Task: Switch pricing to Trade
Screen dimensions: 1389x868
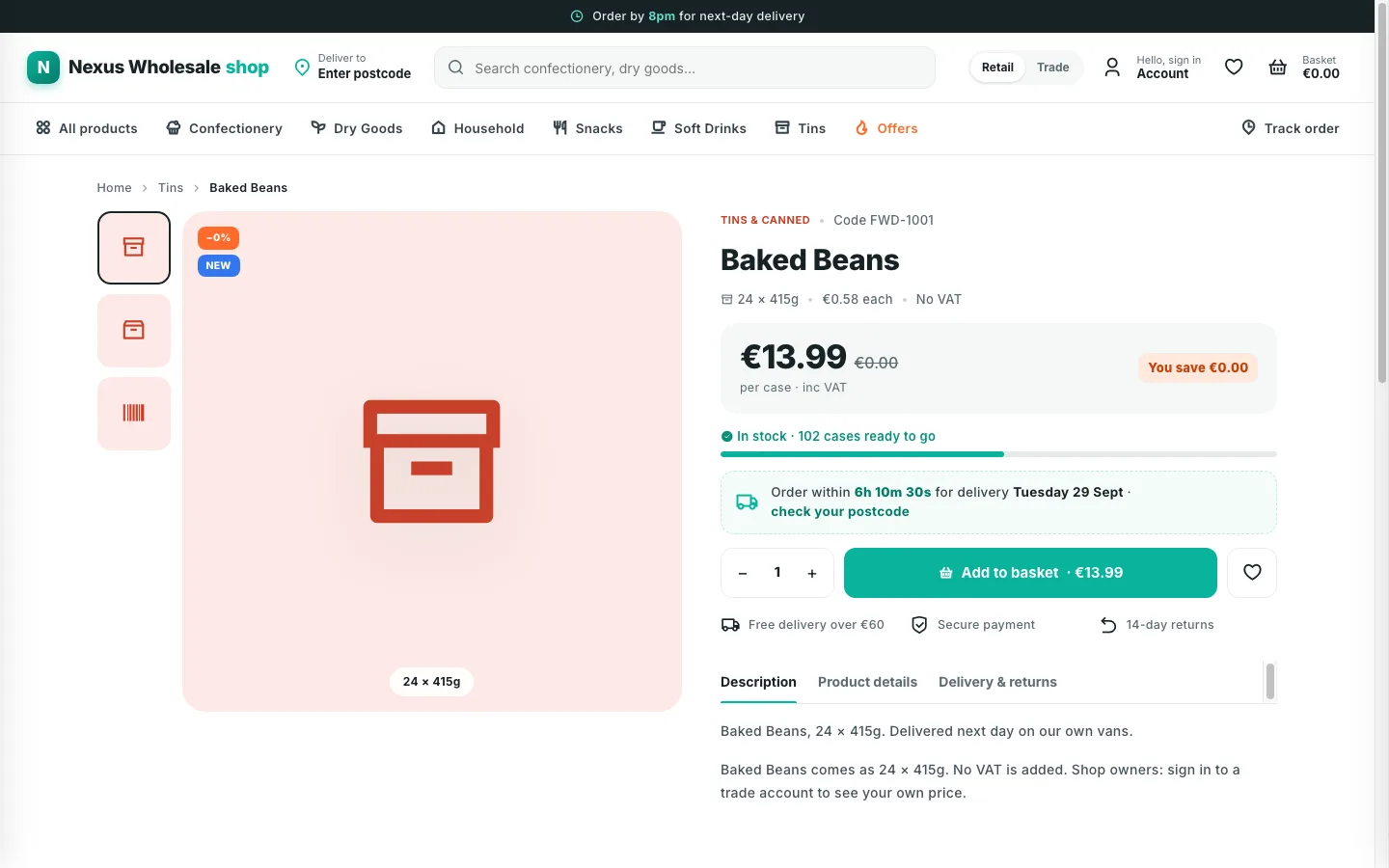Action: tap(1053, 68)
